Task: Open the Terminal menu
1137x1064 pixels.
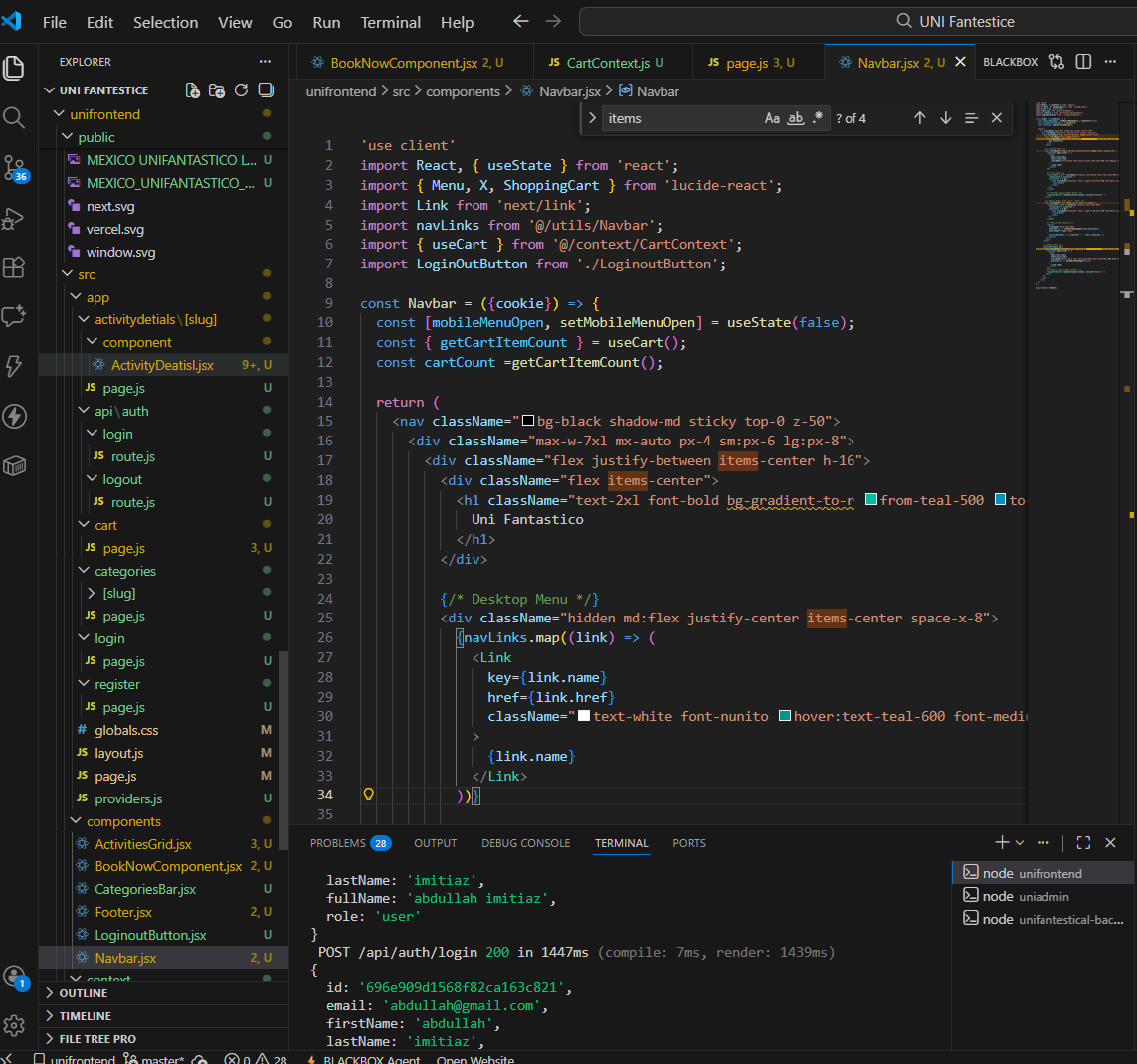Action: point(390,22)
